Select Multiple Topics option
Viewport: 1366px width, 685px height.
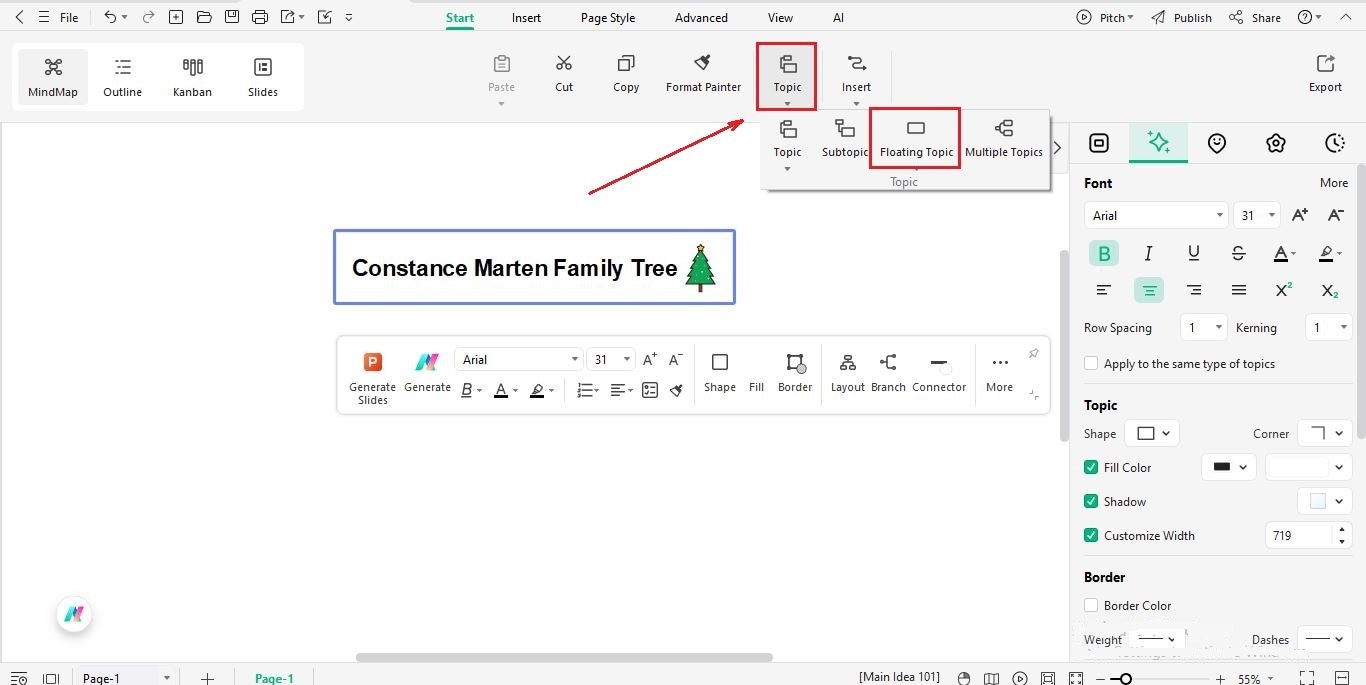(x=1004, y=139)
